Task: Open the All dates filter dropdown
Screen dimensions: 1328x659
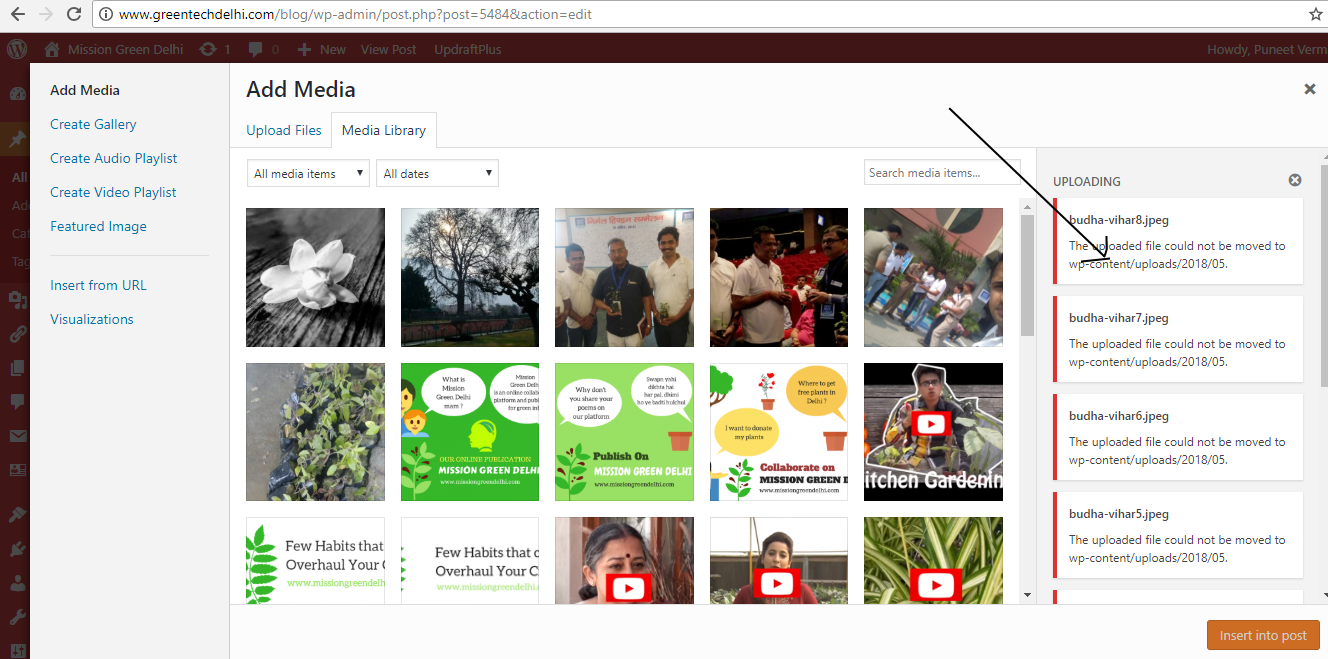Action: 437,173
